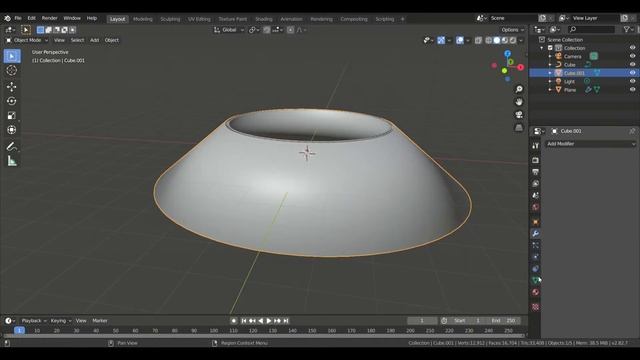Open Output properties tab
This screenshot has height=360, width=640.
point(536,172)
